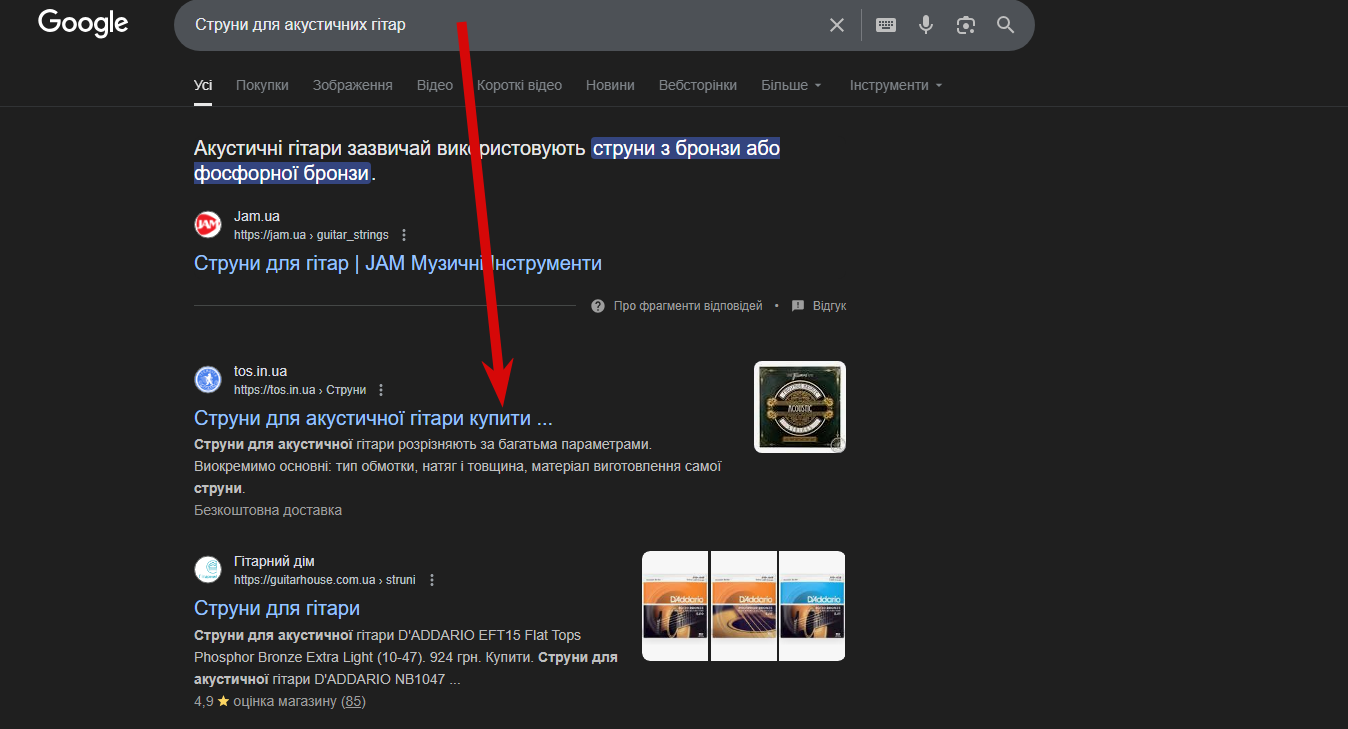
Task: Open the tos.in.ua site favicon
Action: click(x=207, y=380)
